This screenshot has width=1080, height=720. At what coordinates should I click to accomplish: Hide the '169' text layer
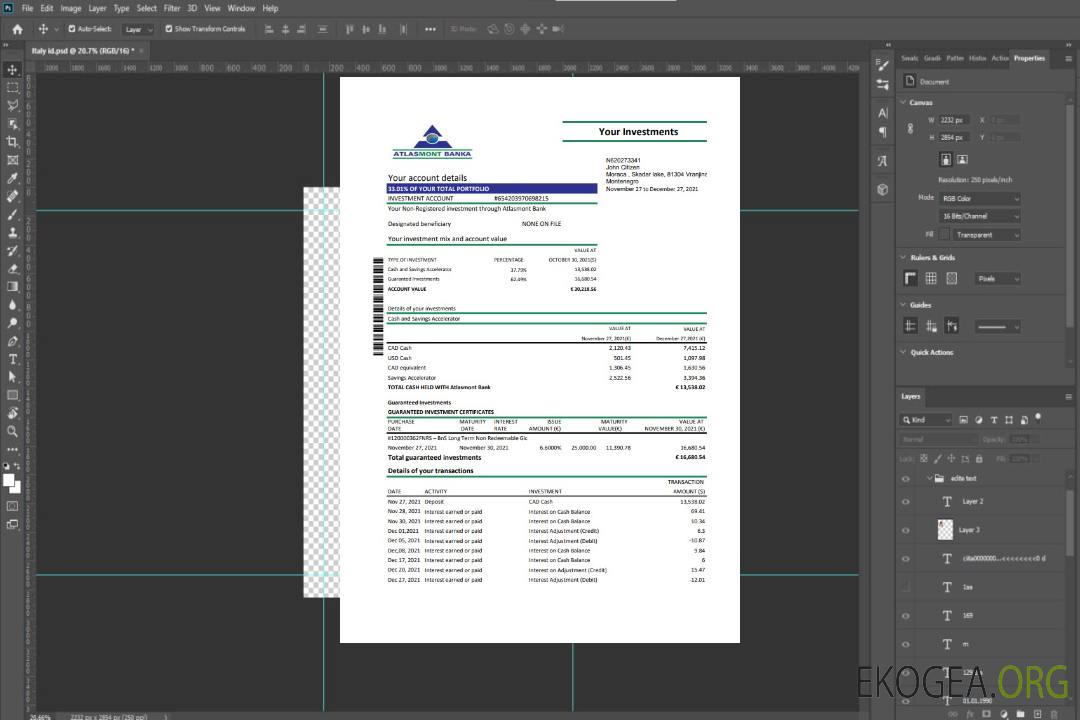click(906, 616)
